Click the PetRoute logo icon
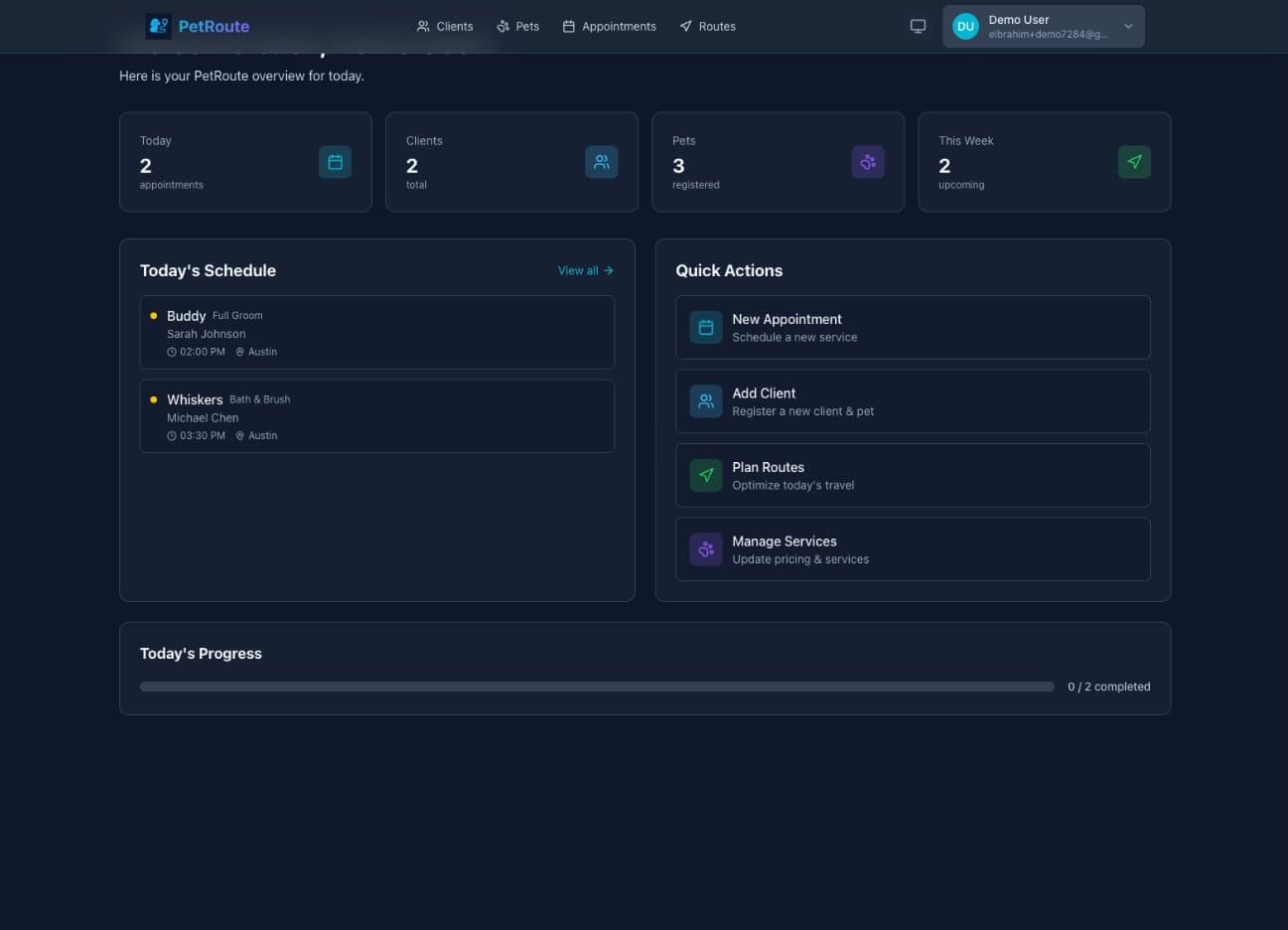1288x930 pixels. (x=158, y=25)
